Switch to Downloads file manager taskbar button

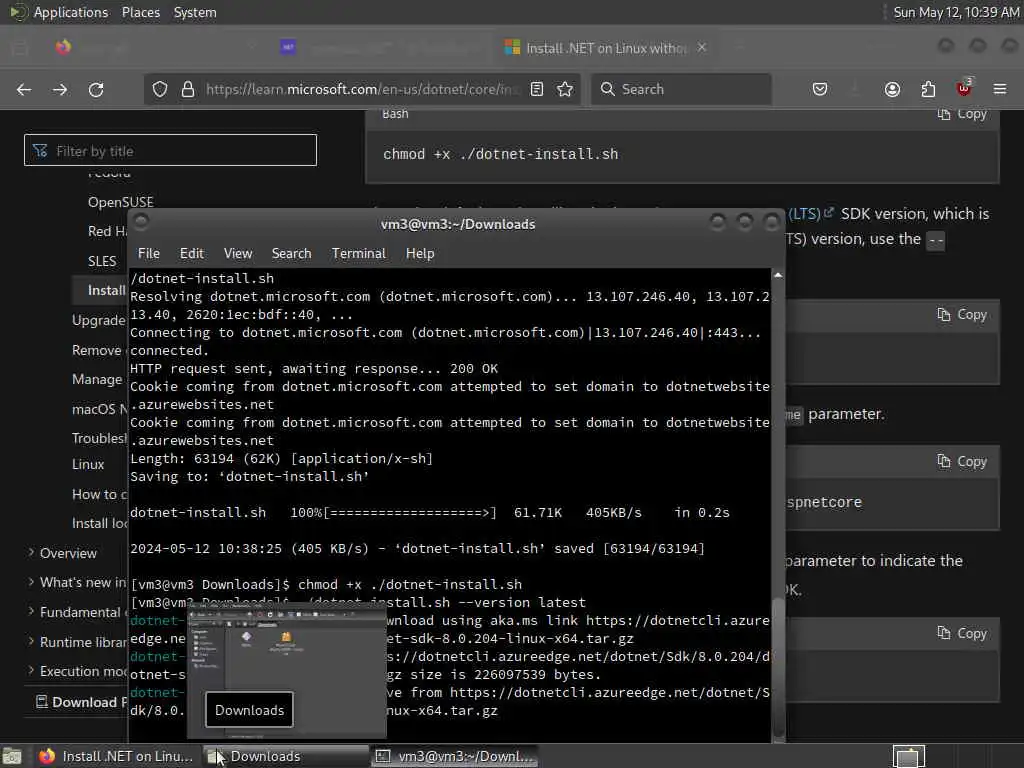285,756
